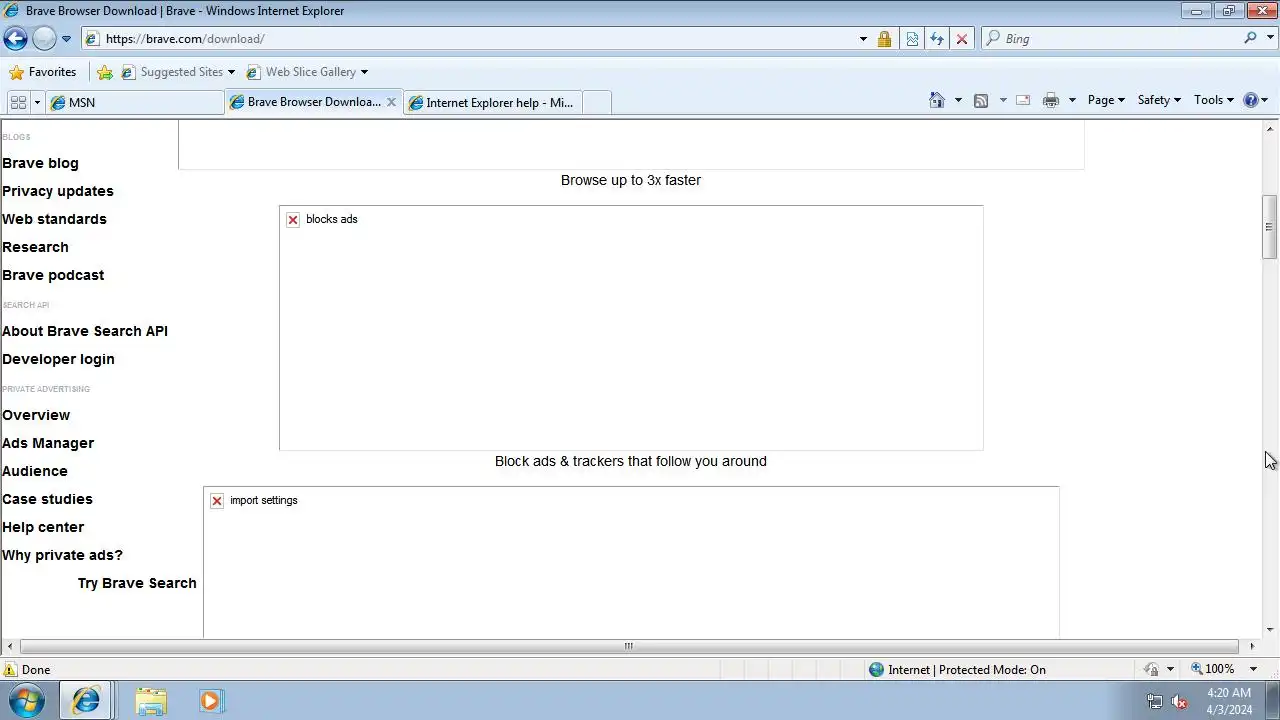Click the address bar with brave.com URL
Screen dimensions: 1280x720
470,39
